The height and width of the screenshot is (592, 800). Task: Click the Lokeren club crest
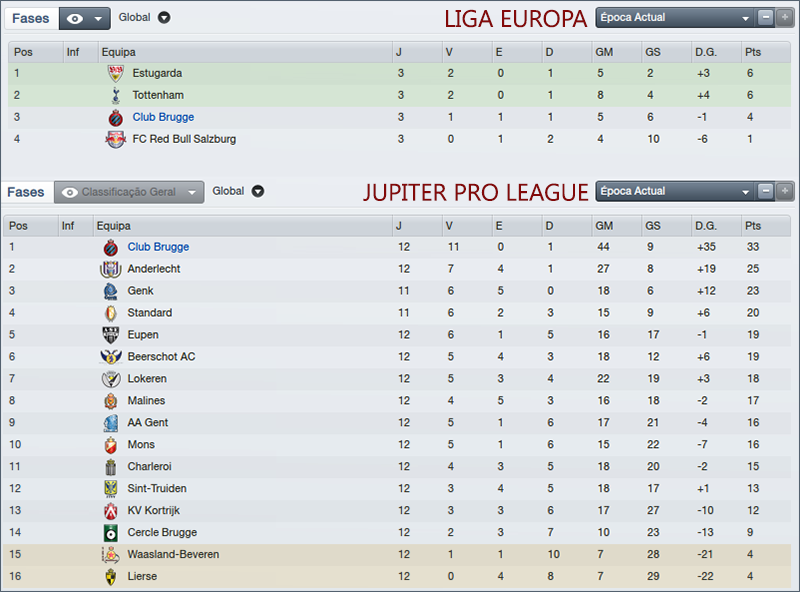[110, 379]
